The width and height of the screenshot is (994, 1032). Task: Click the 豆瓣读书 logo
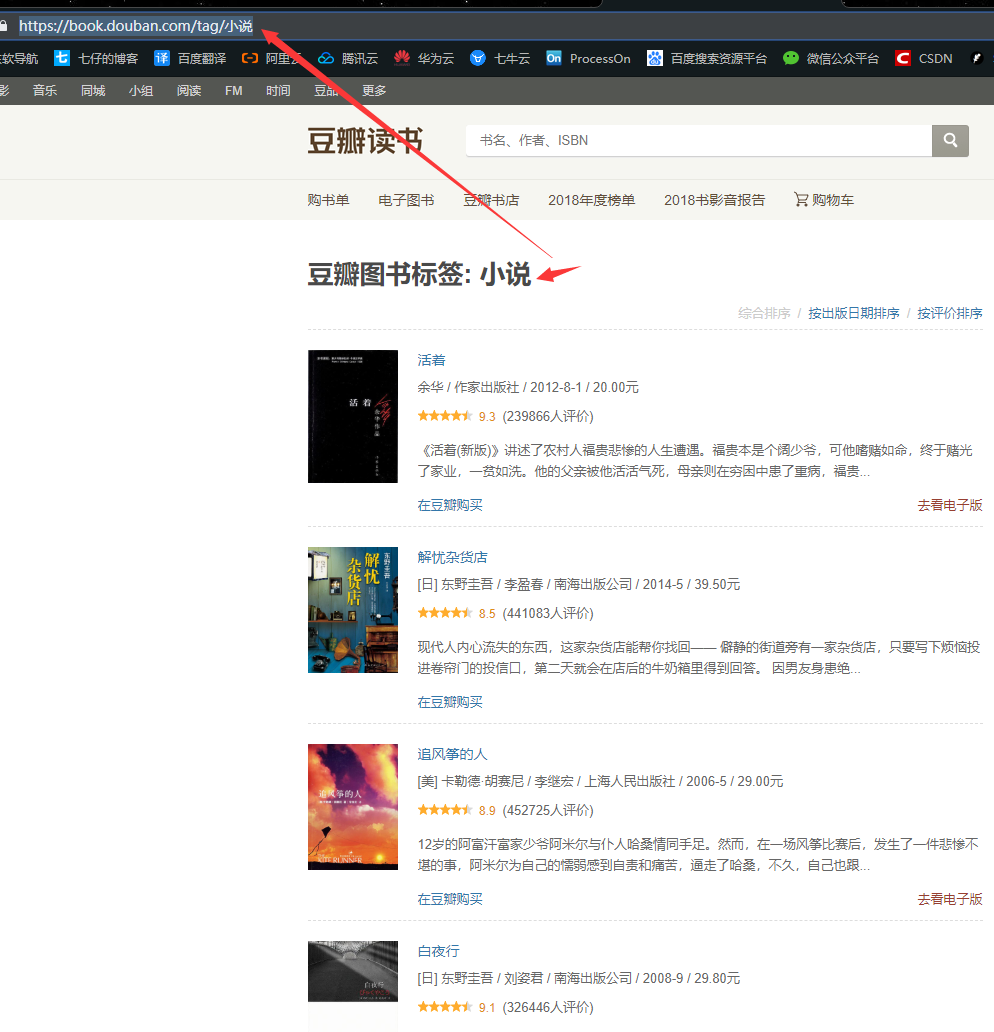(365, 140)
